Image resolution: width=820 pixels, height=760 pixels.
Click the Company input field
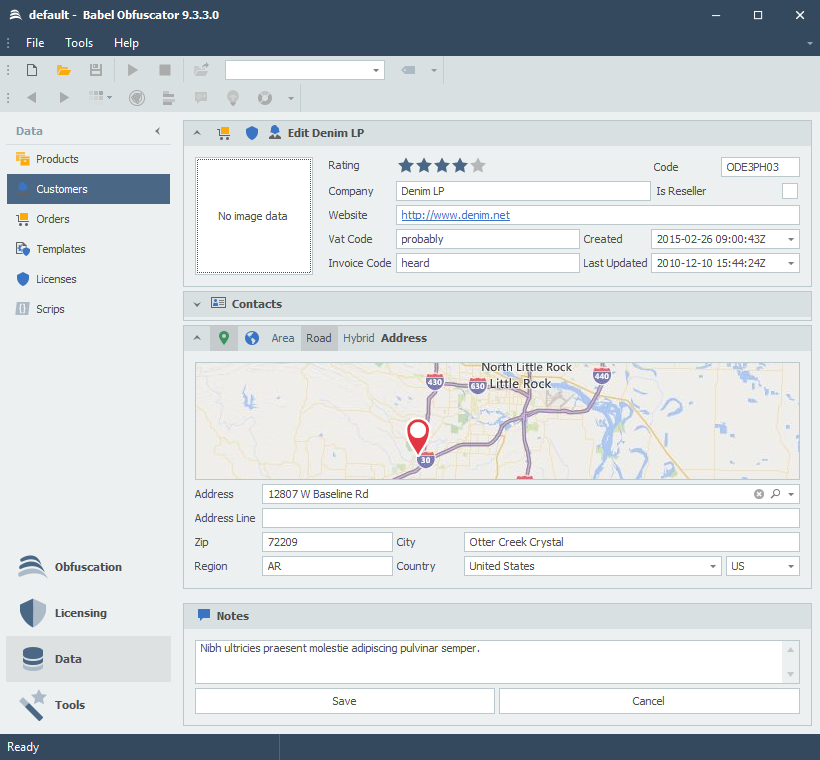pos(523,191)
